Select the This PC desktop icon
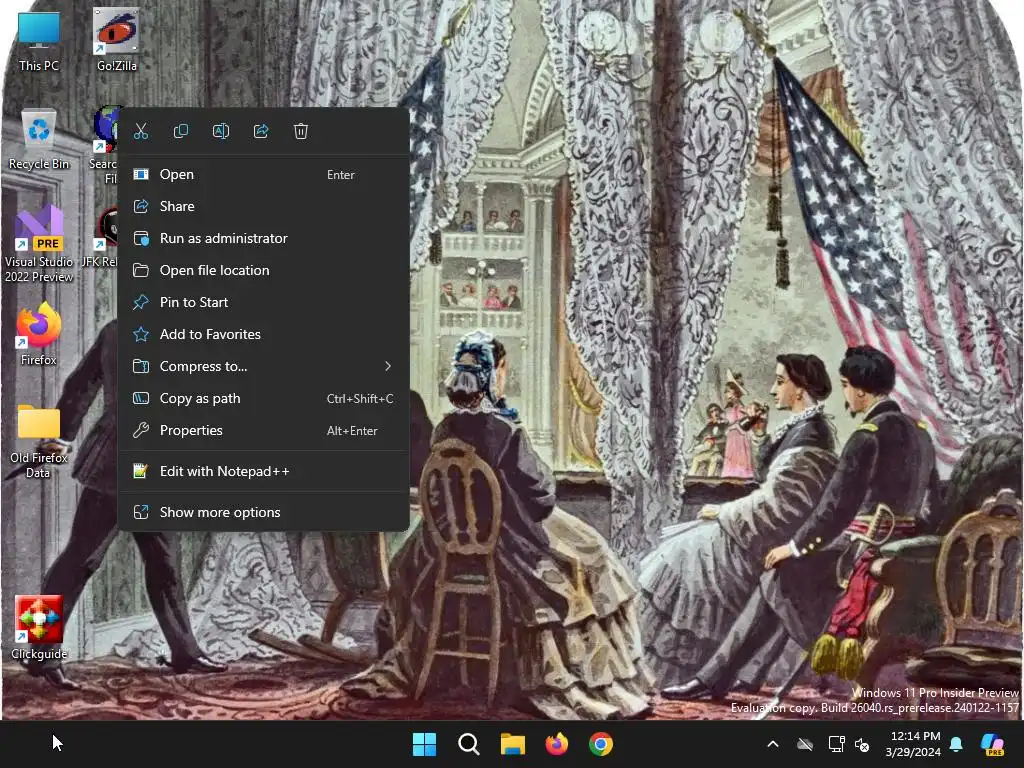 coord(39,40)
